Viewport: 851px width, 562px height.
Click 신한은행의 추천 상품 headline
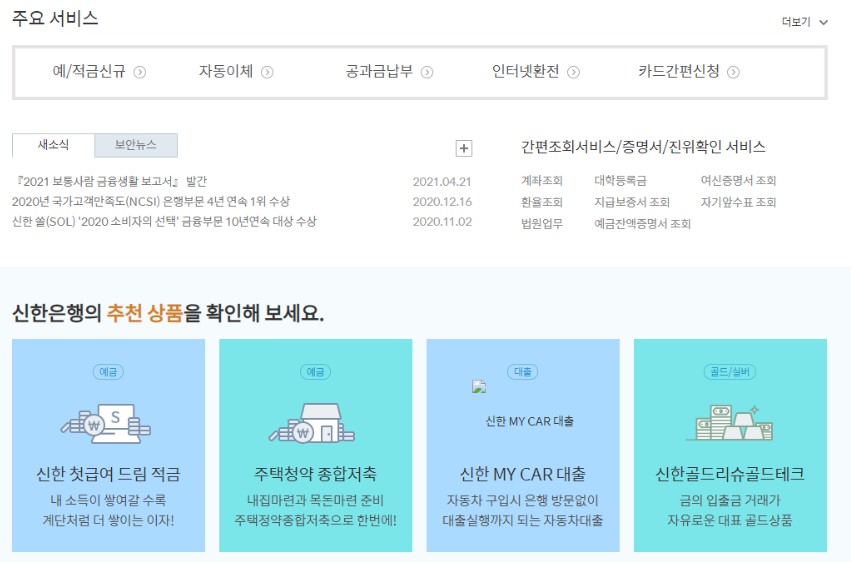[x=168, y=313]
